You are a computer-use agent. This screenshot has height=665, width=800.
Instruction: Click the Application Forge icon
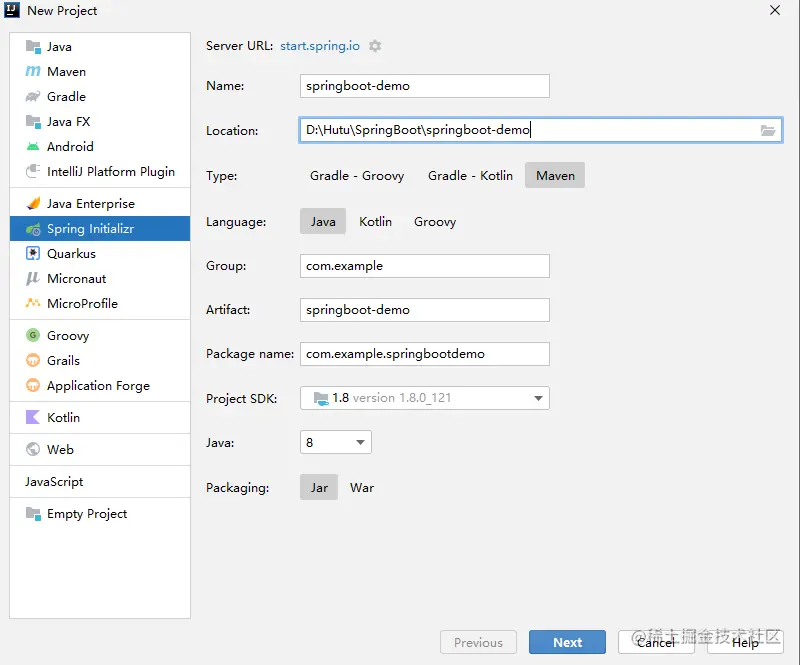(33, 385)
